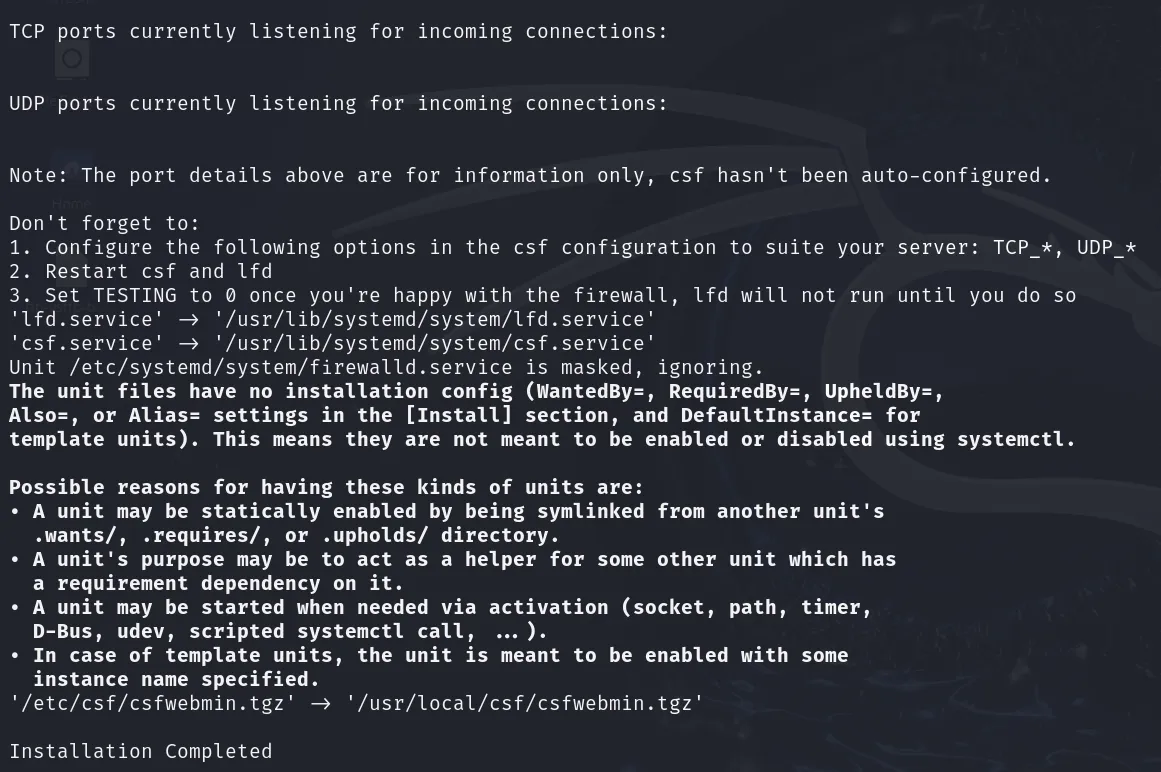Click the 'Installation Completed' line
The width and height of the screenshot is (1161, 772).
(x=141, y=751)
